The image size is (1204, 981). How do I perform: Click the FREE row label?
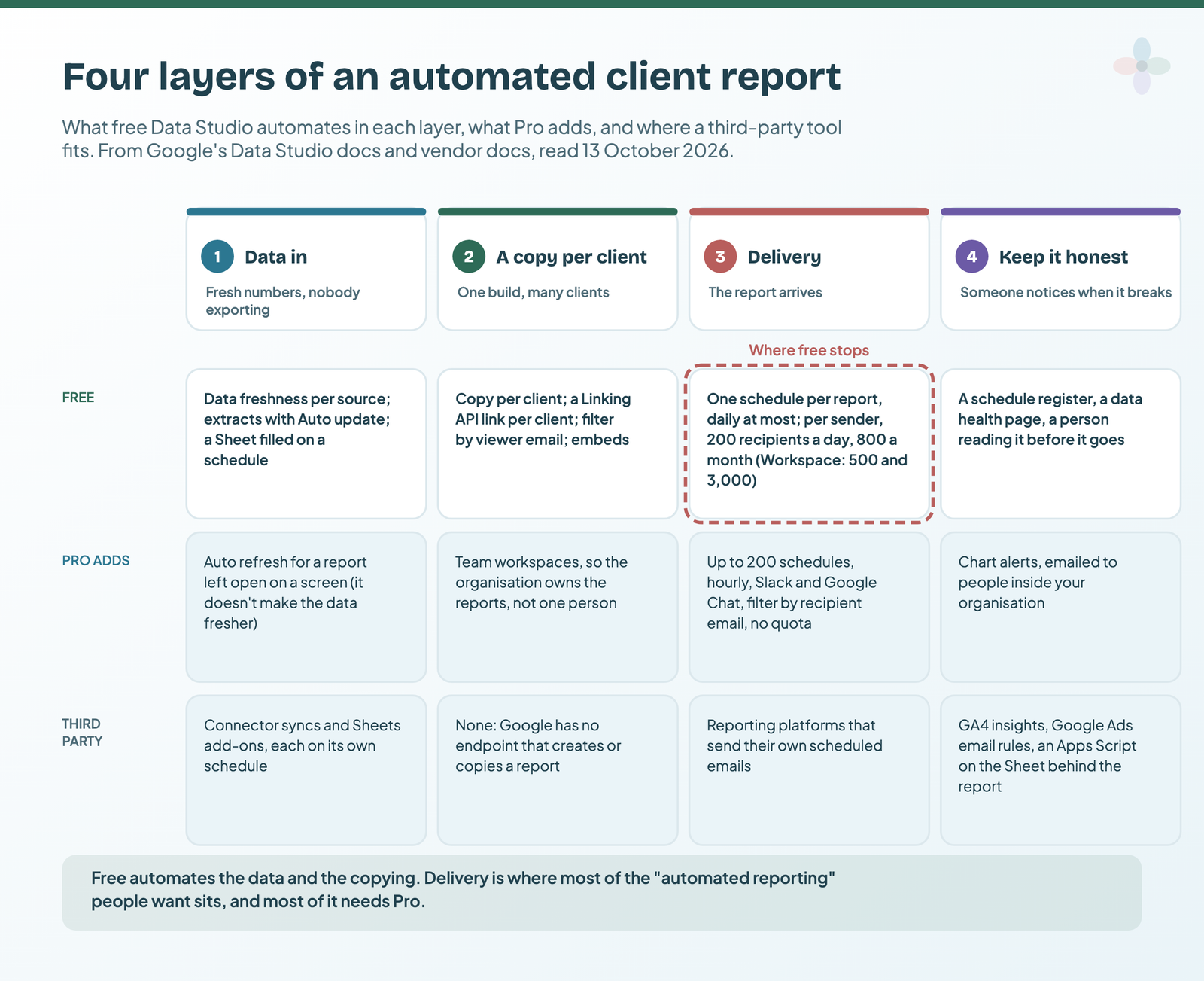(78, 398)
